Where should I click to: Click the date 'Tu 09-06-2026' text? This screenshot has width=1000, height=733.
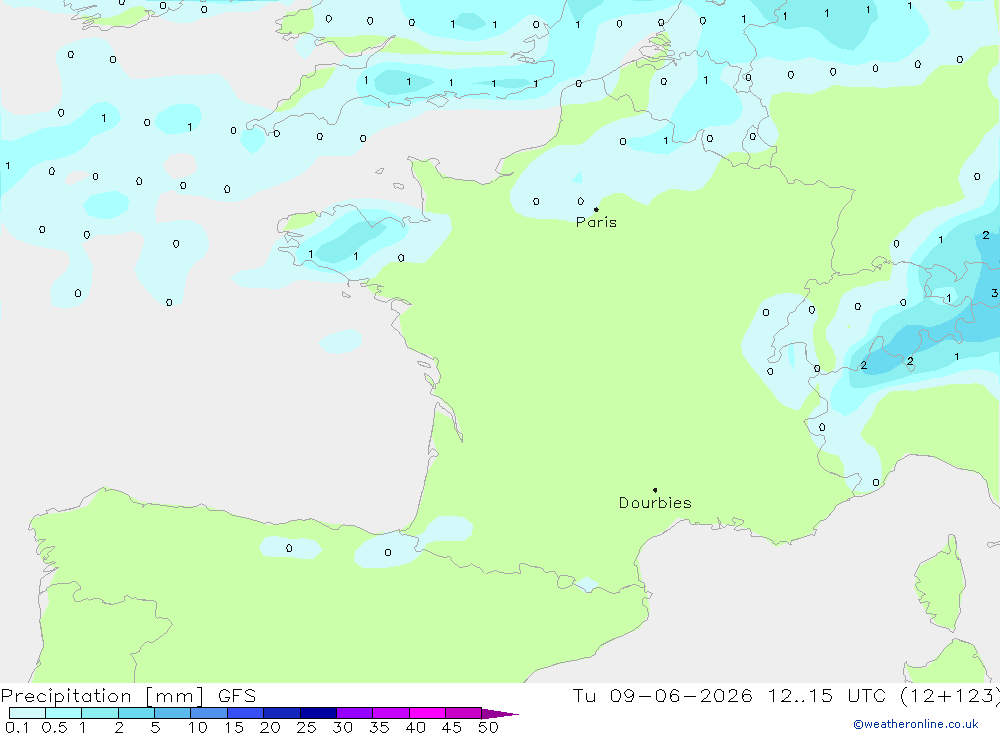662,696
